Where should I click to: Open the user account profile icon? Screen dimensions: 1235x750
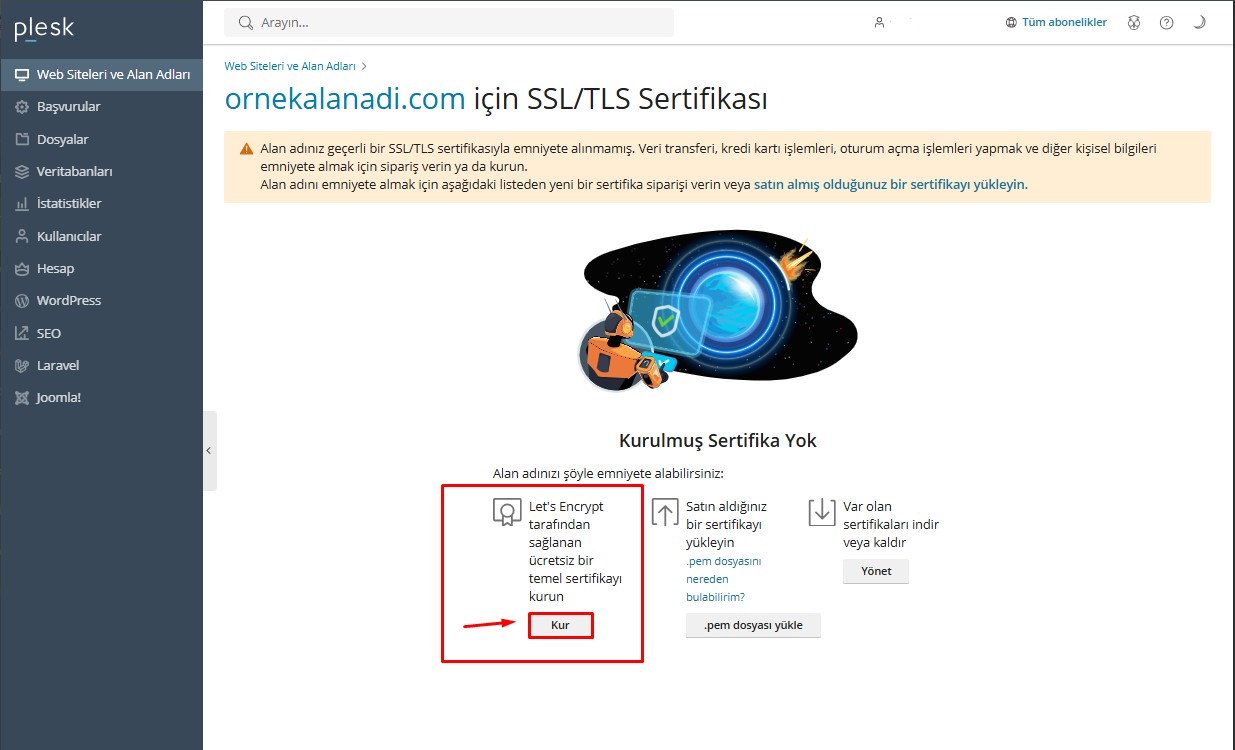pyautogui.click(x=879, y=23)
